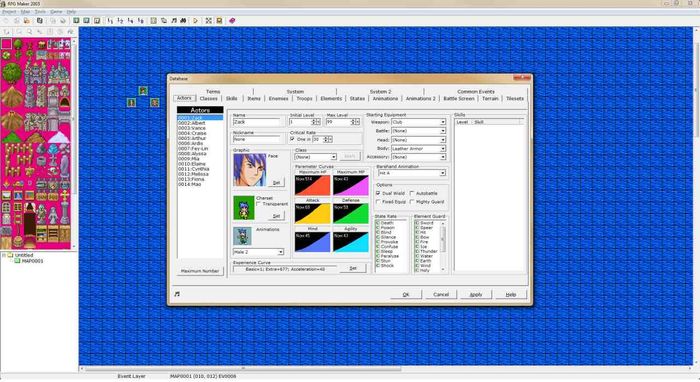Open the Project menu
Image resolution: width=700 pixels, height=382 pixels.
[9, 12]
